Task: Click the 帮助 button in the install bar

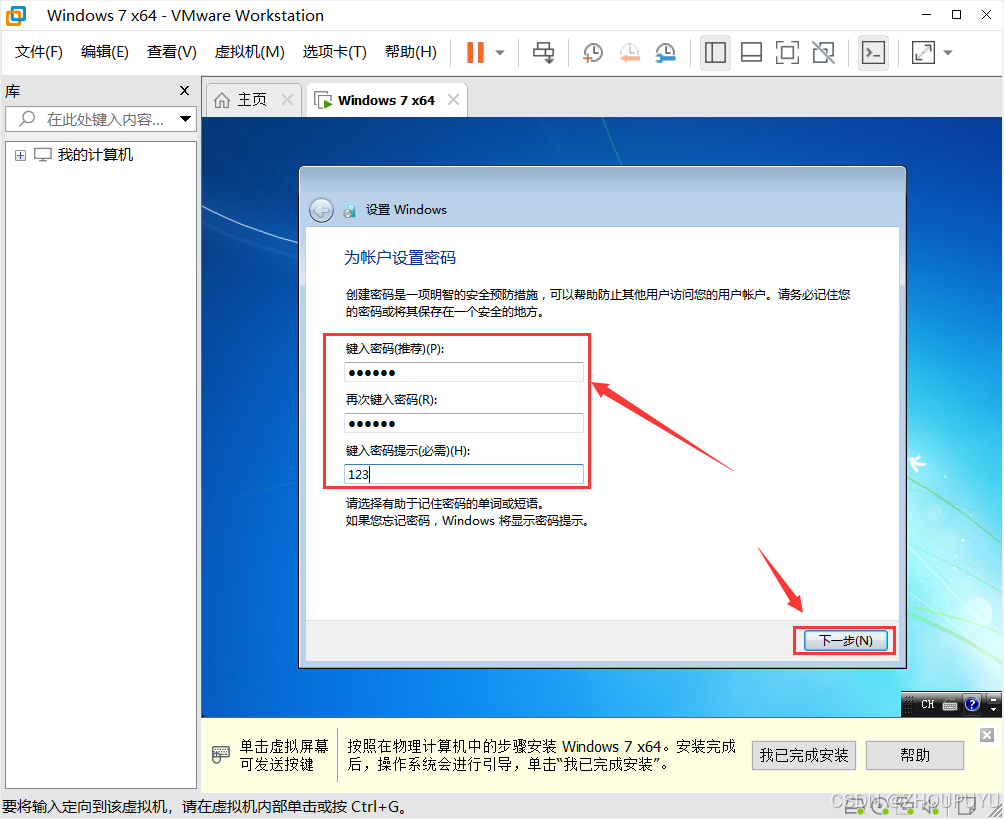Action: pos(914,756)
